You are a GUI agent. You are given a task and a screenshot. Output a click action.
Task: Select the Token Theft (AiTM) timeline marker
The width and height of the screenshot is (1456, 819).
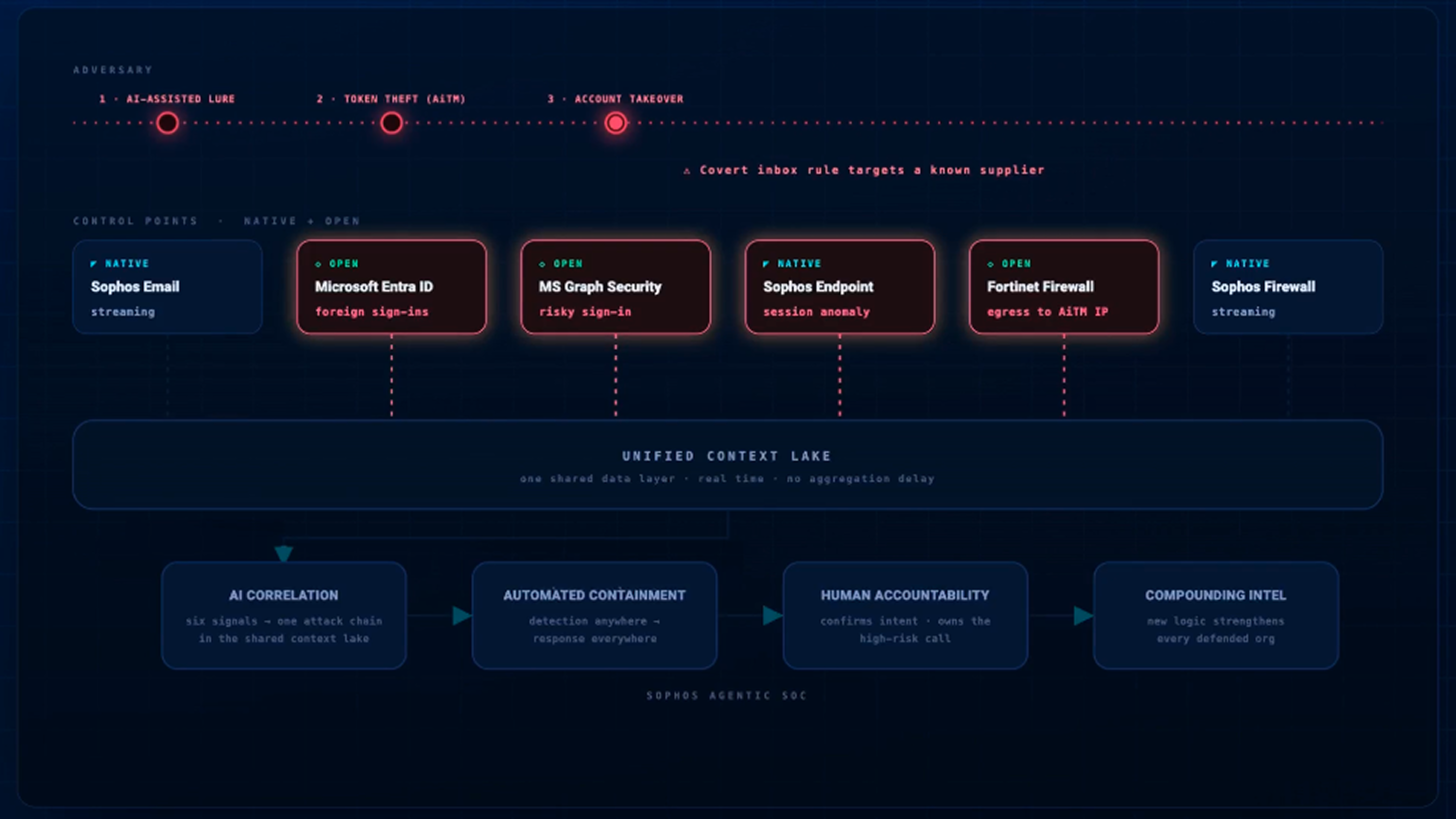coord(391,123)
